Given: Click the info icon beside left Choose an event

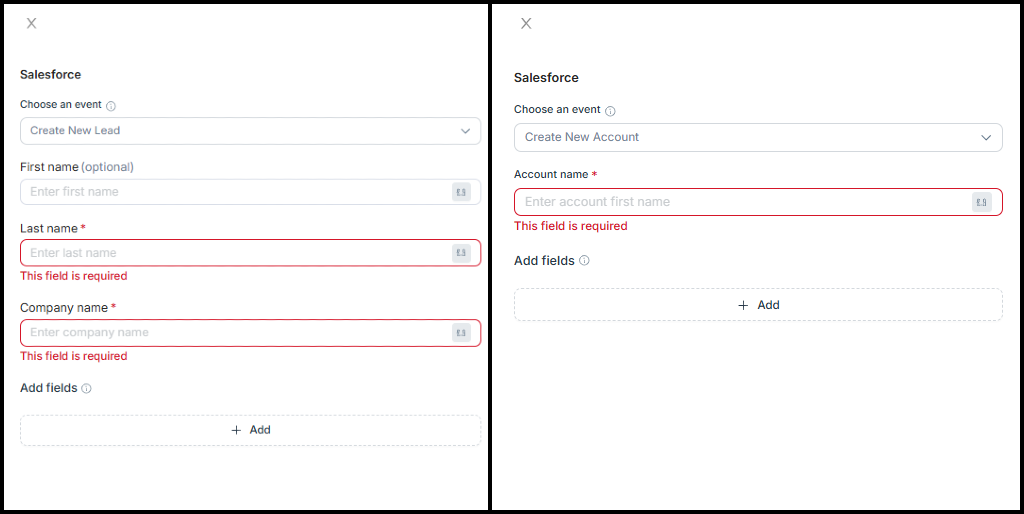Looking at the screenshot, I should (x=111, y=106).
